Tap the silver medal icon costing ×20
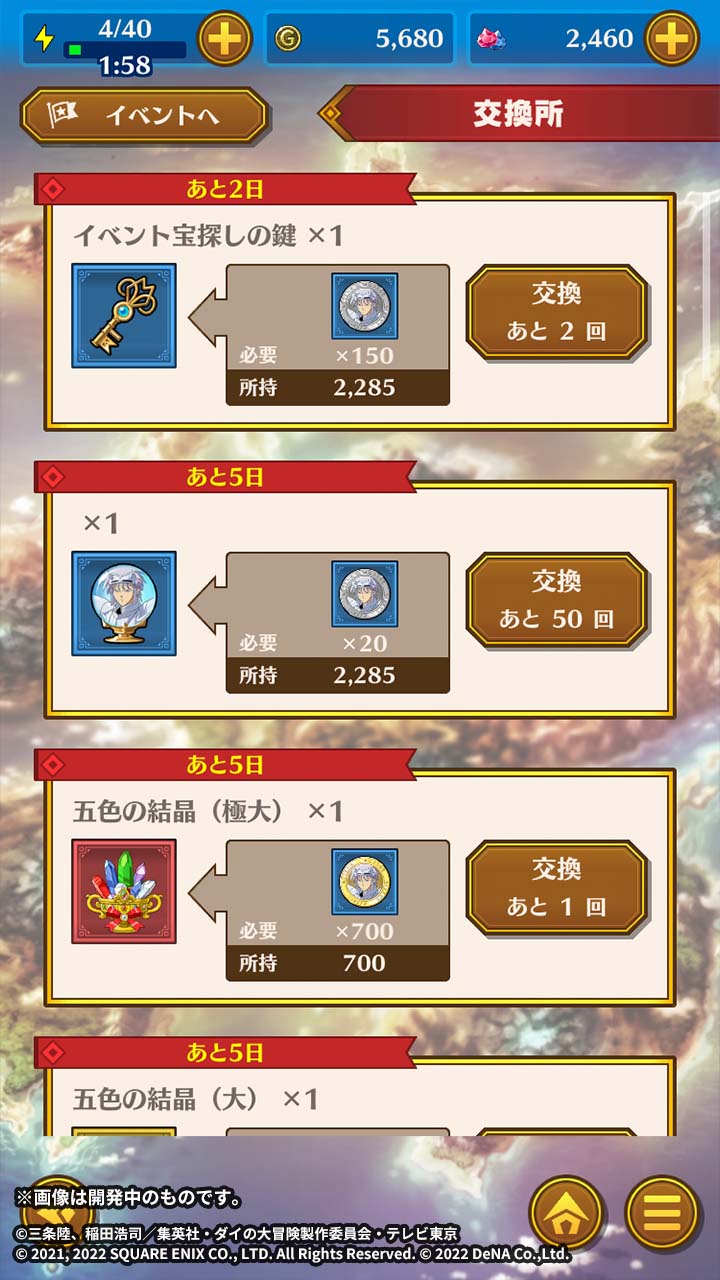 [365, 594]
